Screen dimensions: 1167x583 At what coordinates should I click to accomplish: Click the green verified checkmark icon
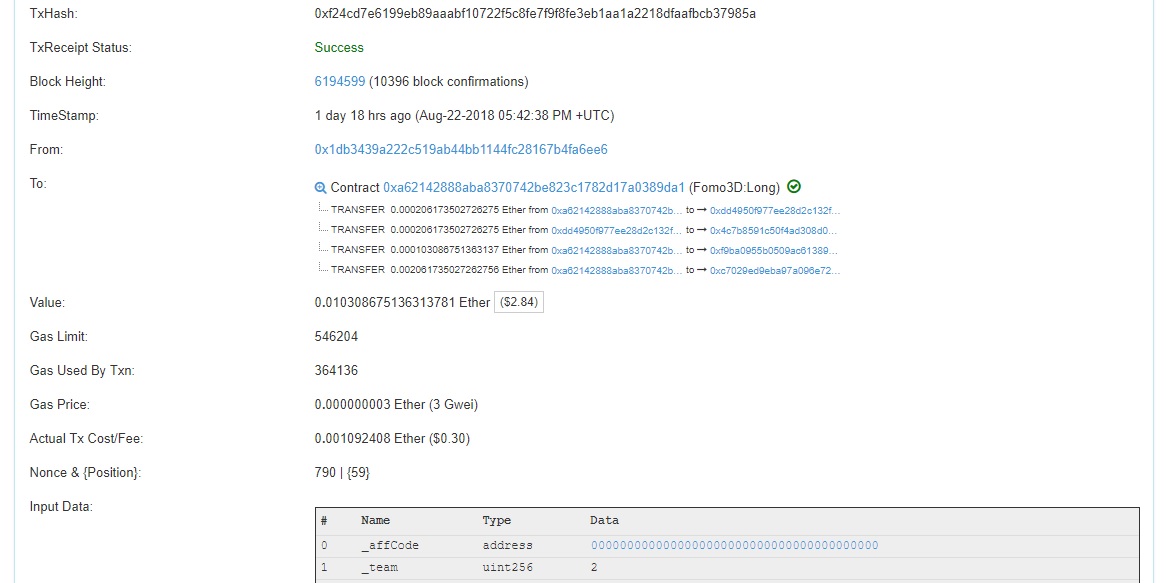(x=794, y=187)
